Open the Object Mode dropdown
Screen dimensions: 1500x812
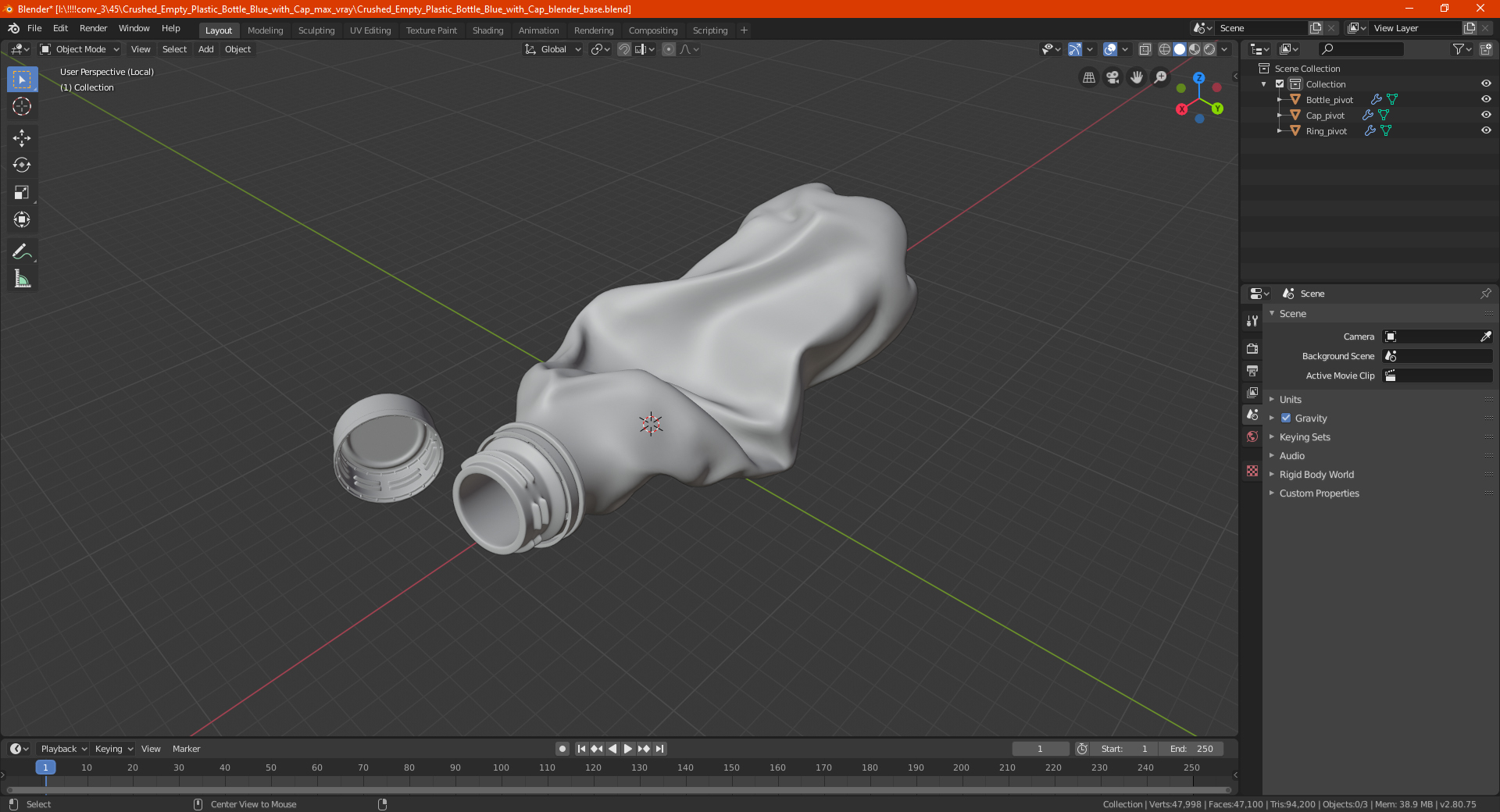click(80, 49)
